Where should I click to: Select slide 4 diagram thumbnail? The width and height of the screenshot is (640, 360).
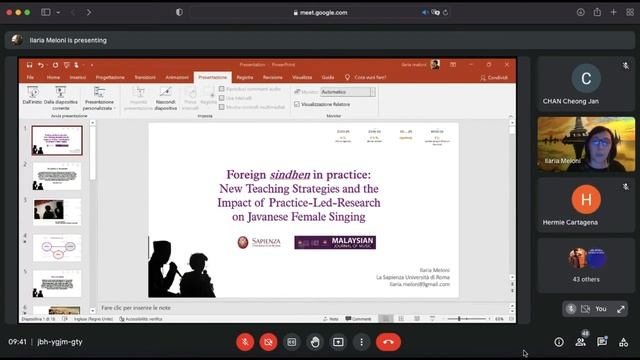click(57, 248)
